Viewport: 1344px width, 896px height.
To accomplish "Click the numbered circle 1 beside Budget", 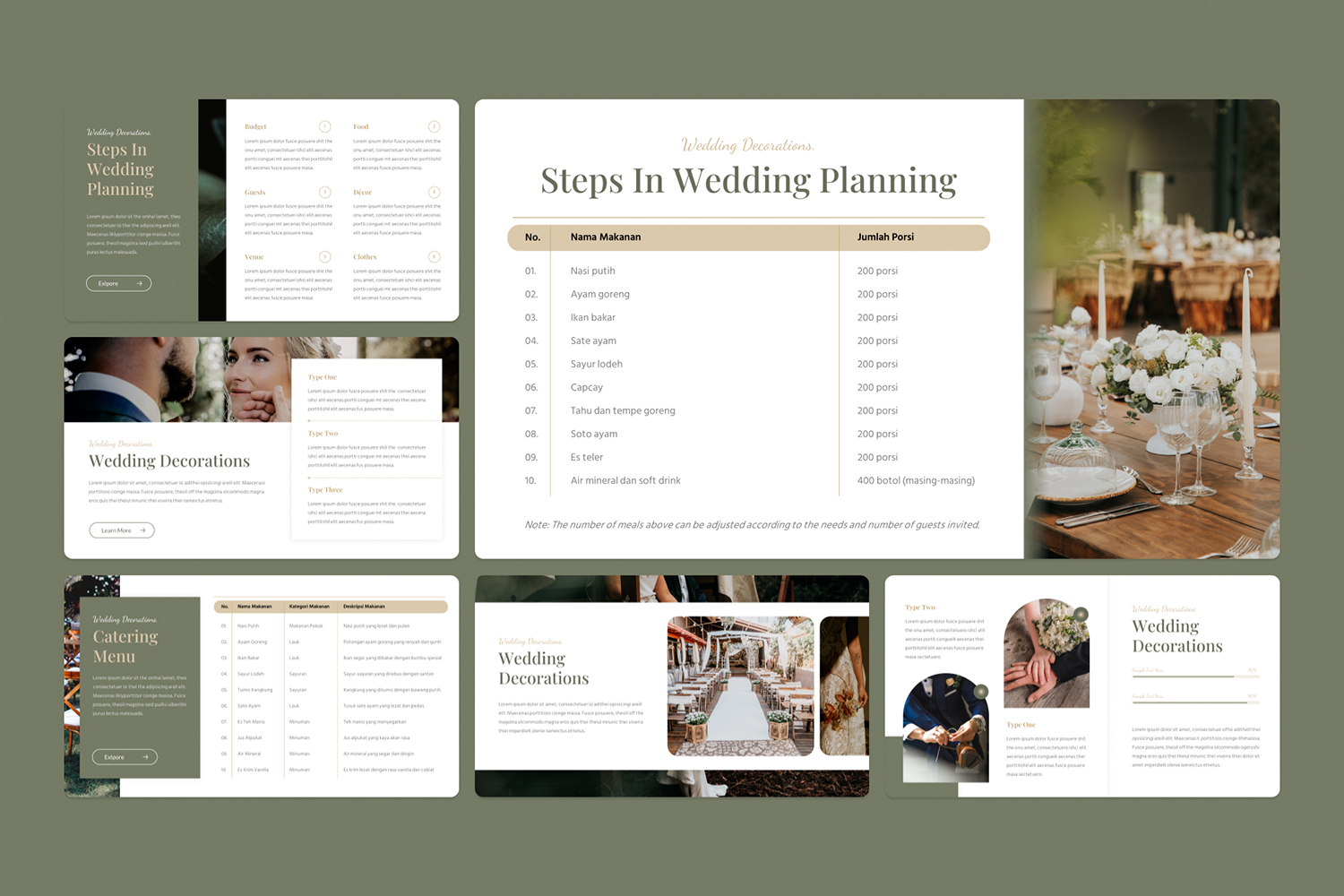I will click(x=325, y=127).
